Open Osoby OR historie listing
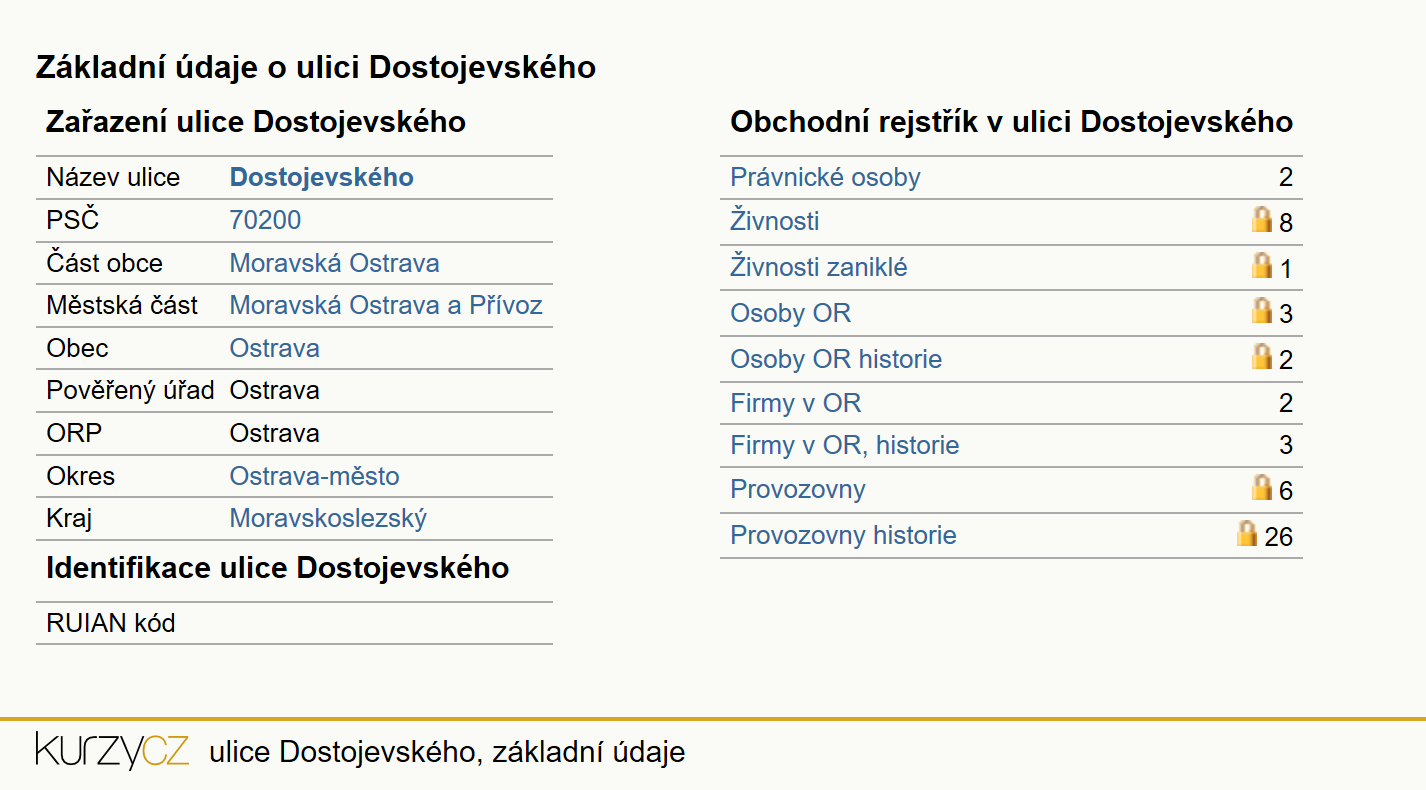Screen dimensions: 1426x790 pos(836,359)
